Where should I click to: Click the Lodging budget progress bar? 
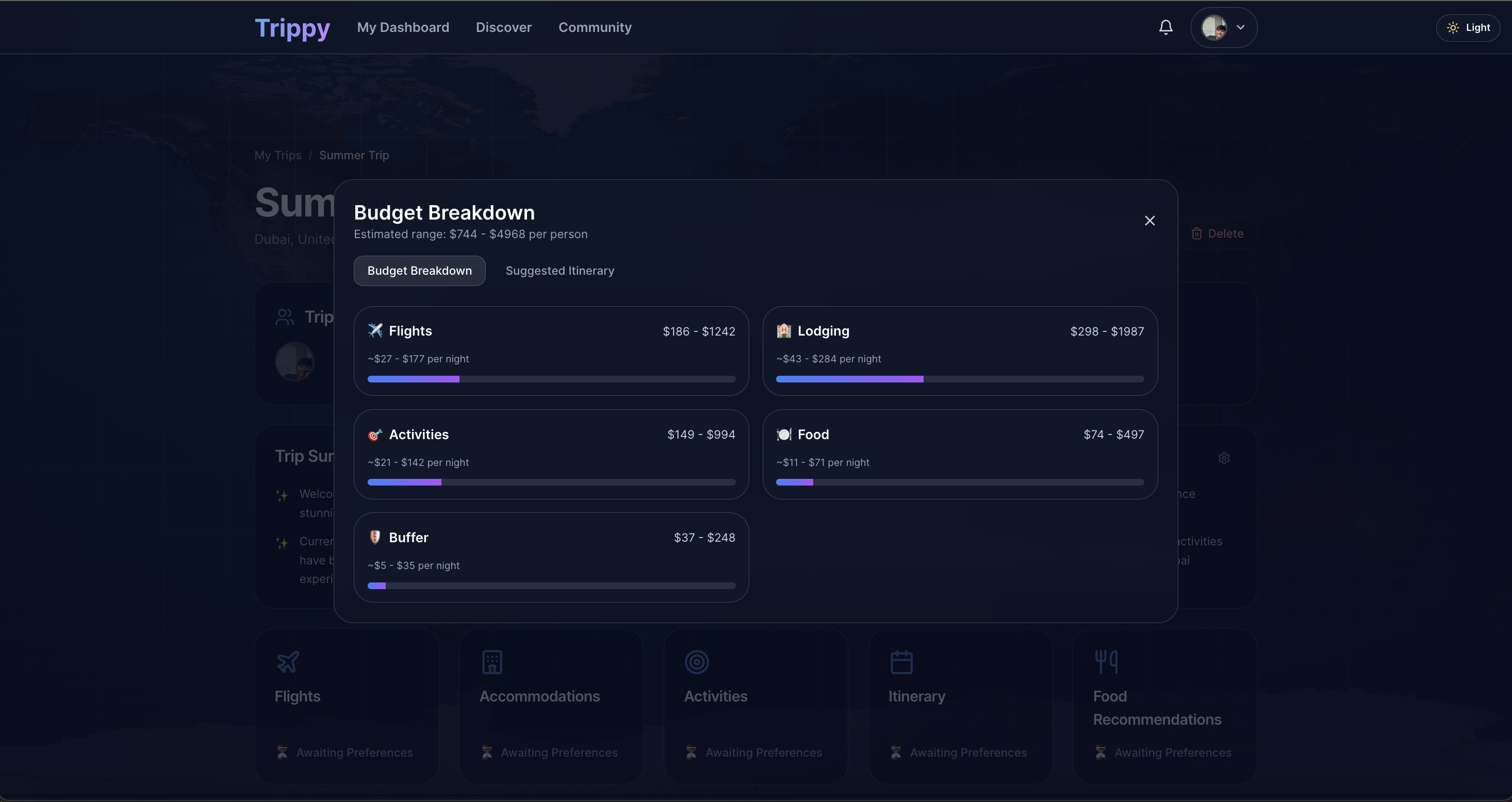pos(960,379)
